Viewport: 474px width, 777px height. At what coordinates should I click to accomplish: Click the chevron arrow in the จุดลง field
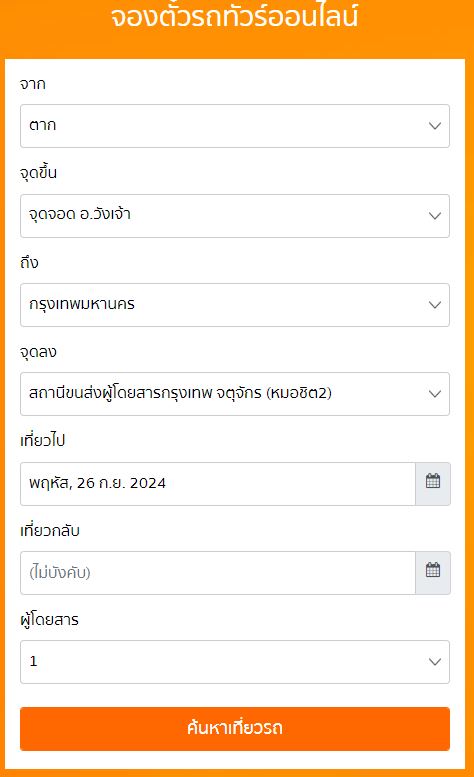point(435,394)
